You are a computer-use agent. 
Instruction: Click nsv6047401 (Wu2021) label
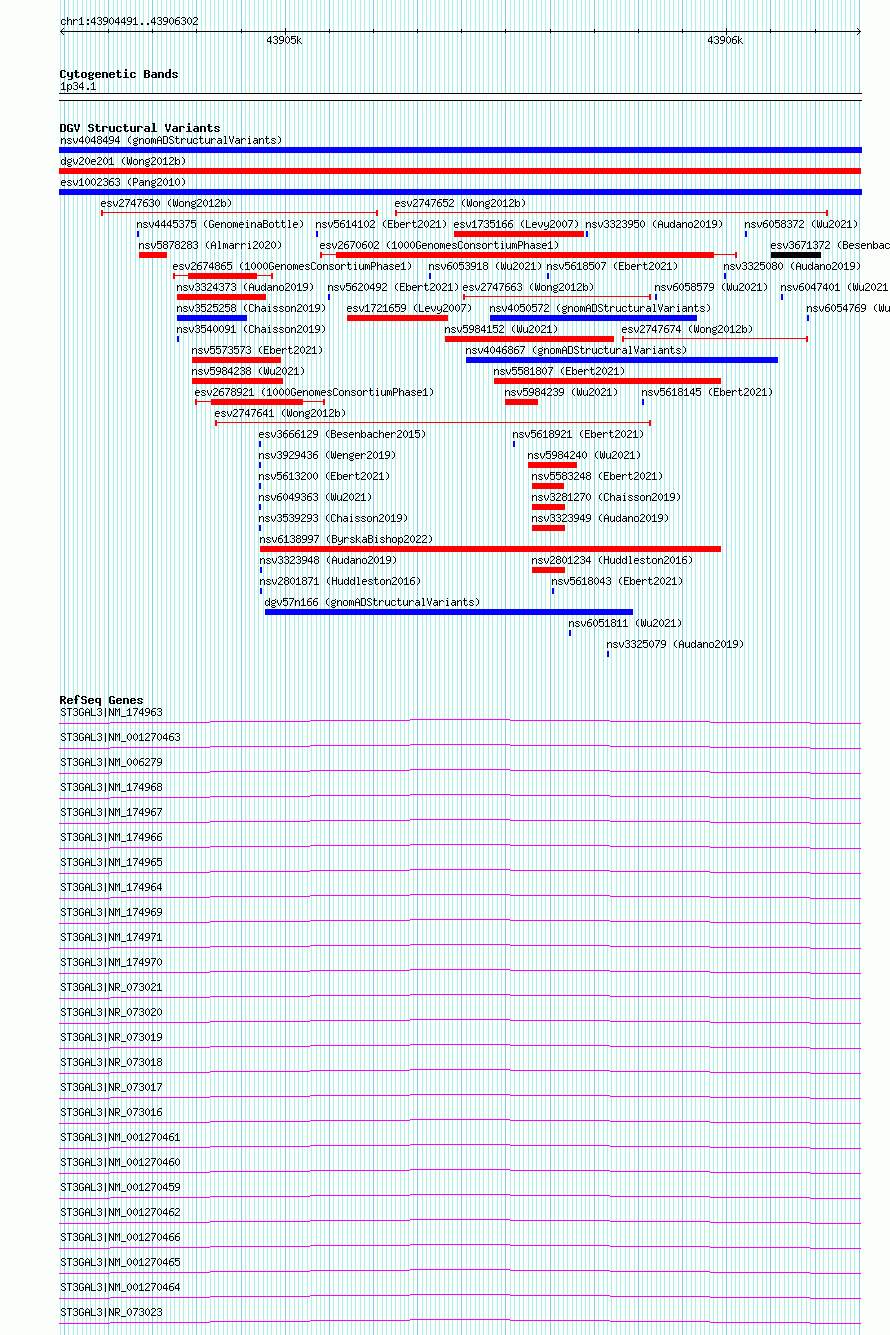(x=835, y=287)
